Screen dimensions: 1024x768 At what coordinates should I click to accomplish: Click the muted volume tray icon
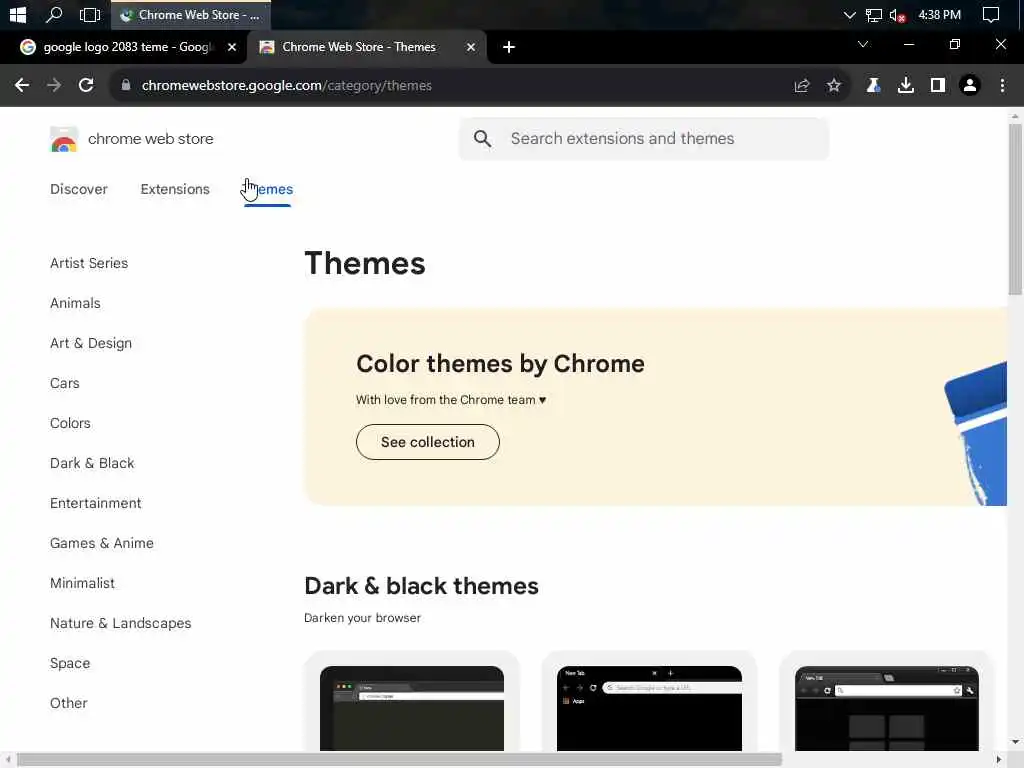tap(897, 14)
